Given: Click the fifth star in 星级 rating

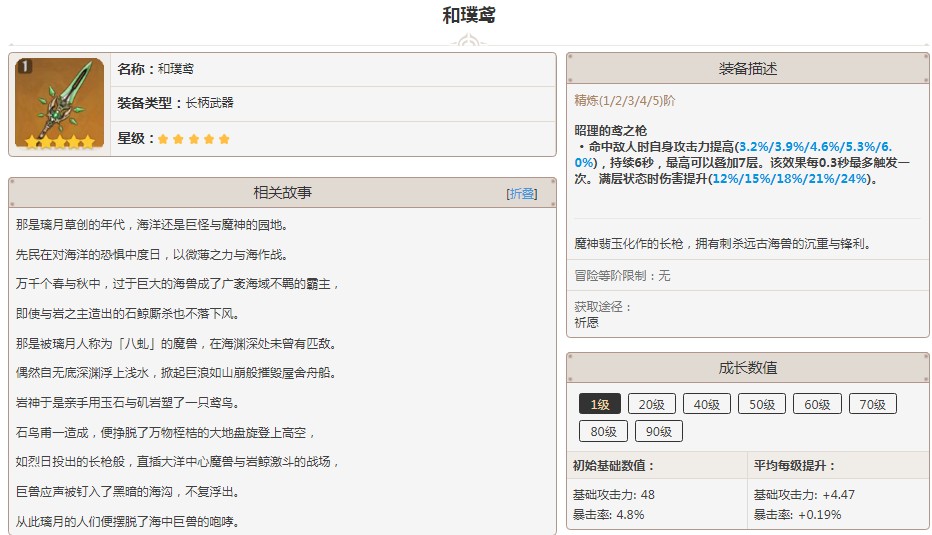Looking at the screenshot, I should pos(224,138).
